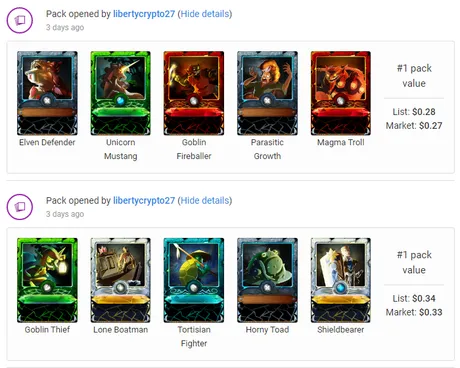Image resolution: width=460 pixels, height=368 pixels.
Task: Select the Horny Toad card
Action: 267,280
